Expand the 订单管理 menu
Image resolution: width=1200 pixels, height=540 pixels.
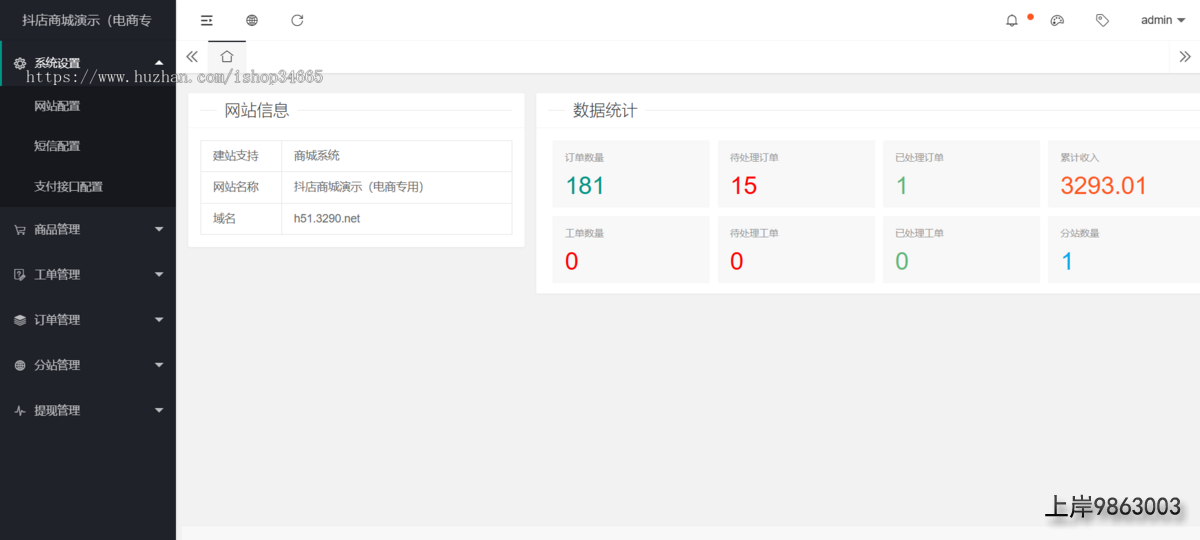click(88, 320)
